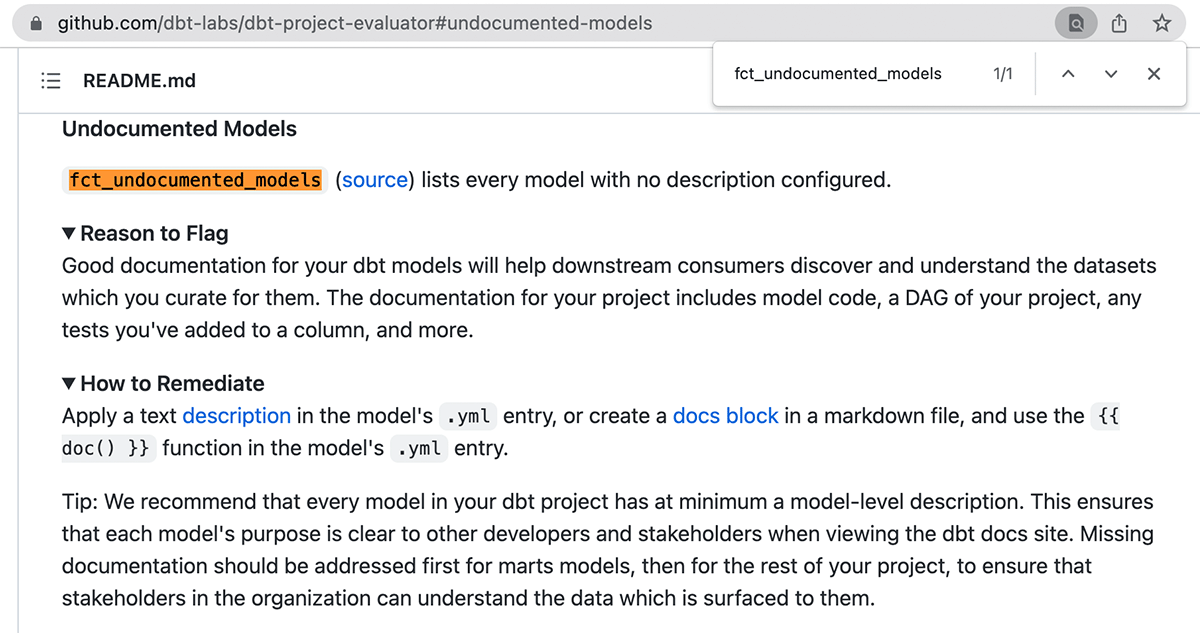The image size is (1200, 633).
Task: Go to next find match arrow
Action: pyautogui.click(x=1111, y=74)
